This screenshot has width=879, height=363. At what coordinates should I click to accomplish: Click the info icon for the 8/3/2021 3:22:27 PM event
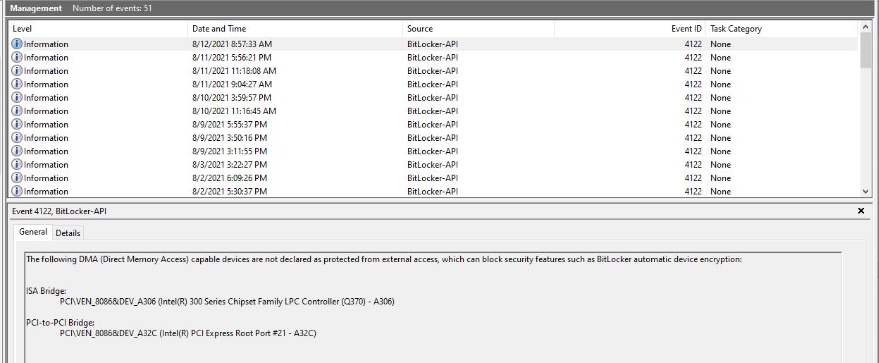pyautogui.click(x=17, y=165)
